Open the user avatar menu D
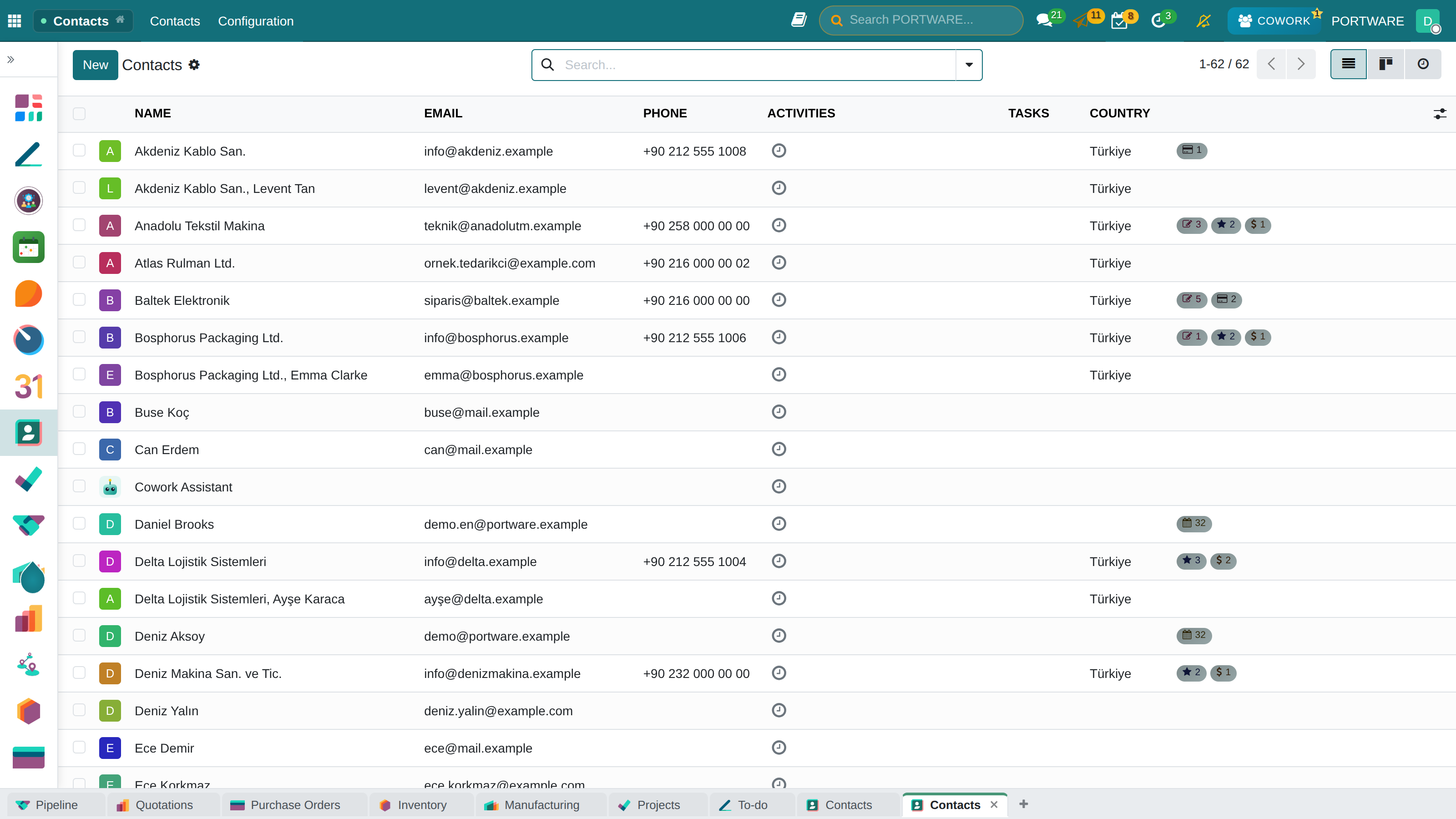Viewport: 1456px width, 819px height. (1428, 21)
